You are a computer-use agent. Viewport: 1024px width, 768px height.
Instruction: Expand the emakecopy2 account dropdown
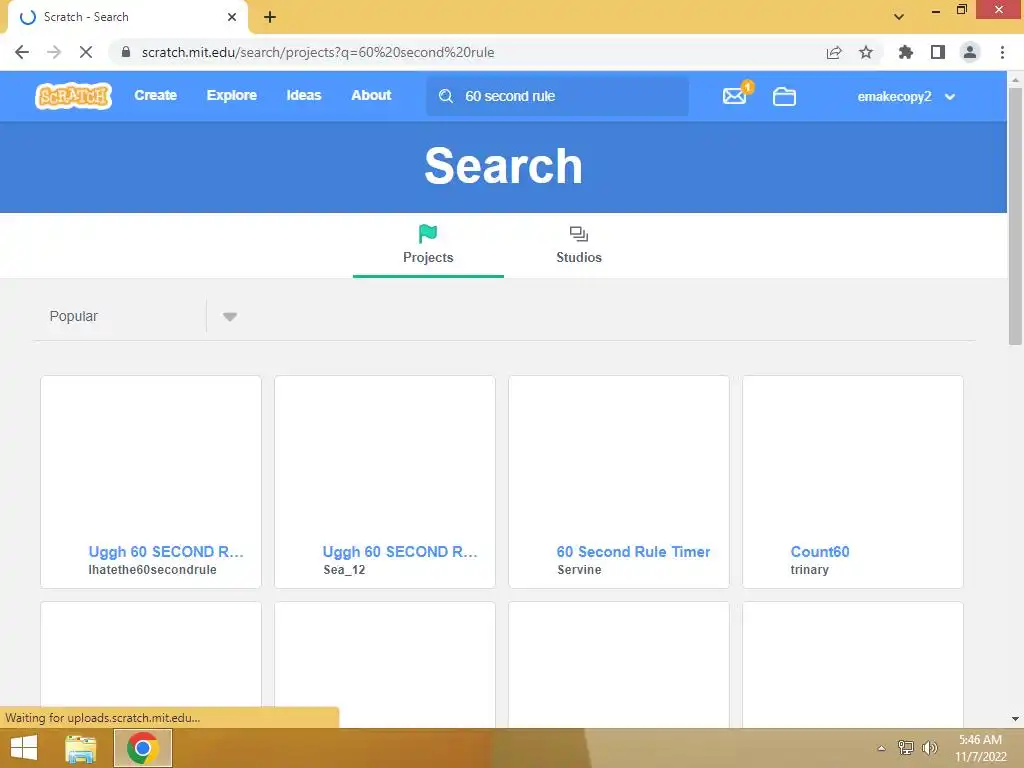pos(906,97)
